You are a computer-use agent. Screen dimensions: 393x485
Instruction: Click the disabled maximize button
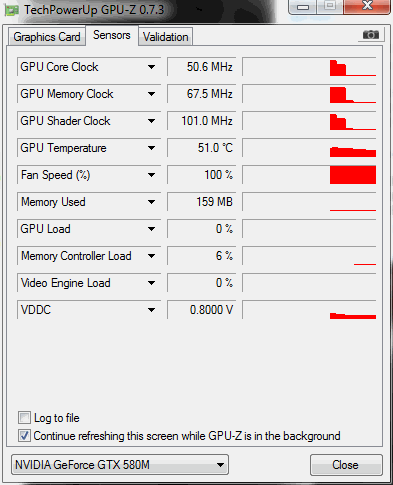click(x=330, y=6)
